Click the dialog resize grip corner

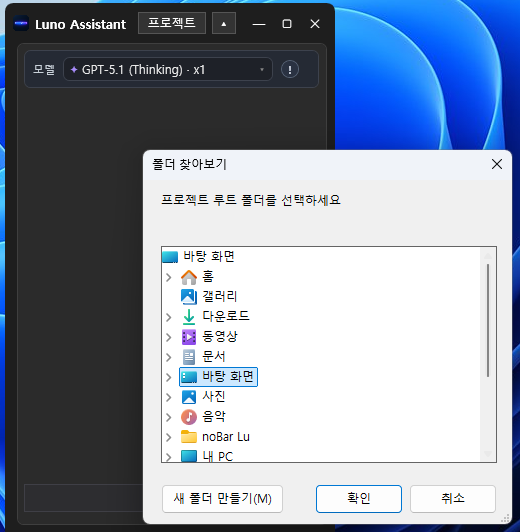pos(505,518)
